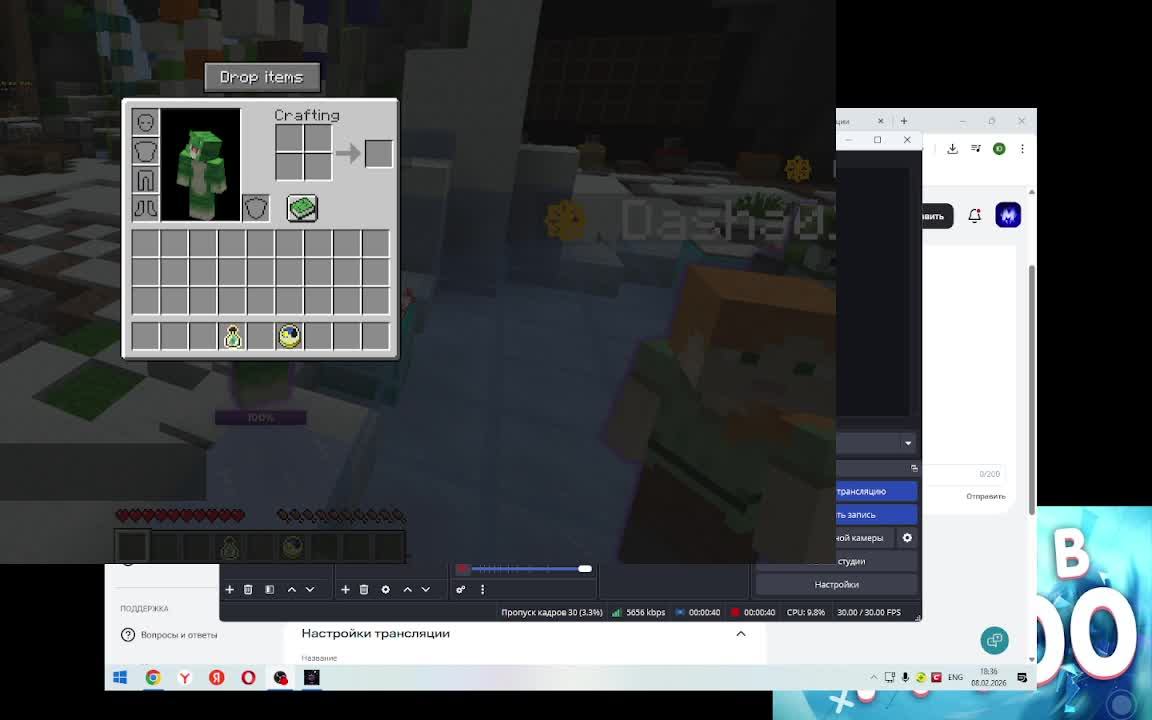Focus the chat message input field
This screenshot has width=1152, height=720.
(x=964, y=475)
